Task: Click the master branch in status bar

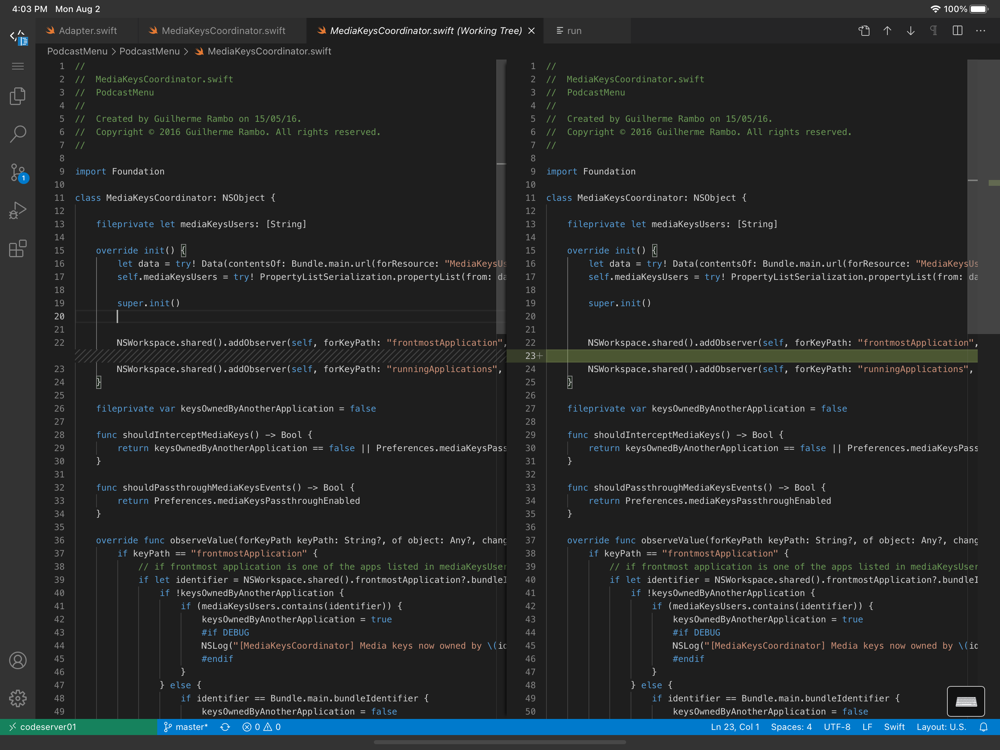Action: (186, 727)
